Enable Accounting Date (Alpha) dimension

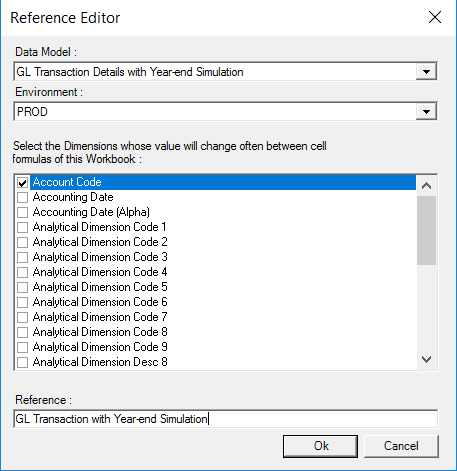(x=22, y=213)
